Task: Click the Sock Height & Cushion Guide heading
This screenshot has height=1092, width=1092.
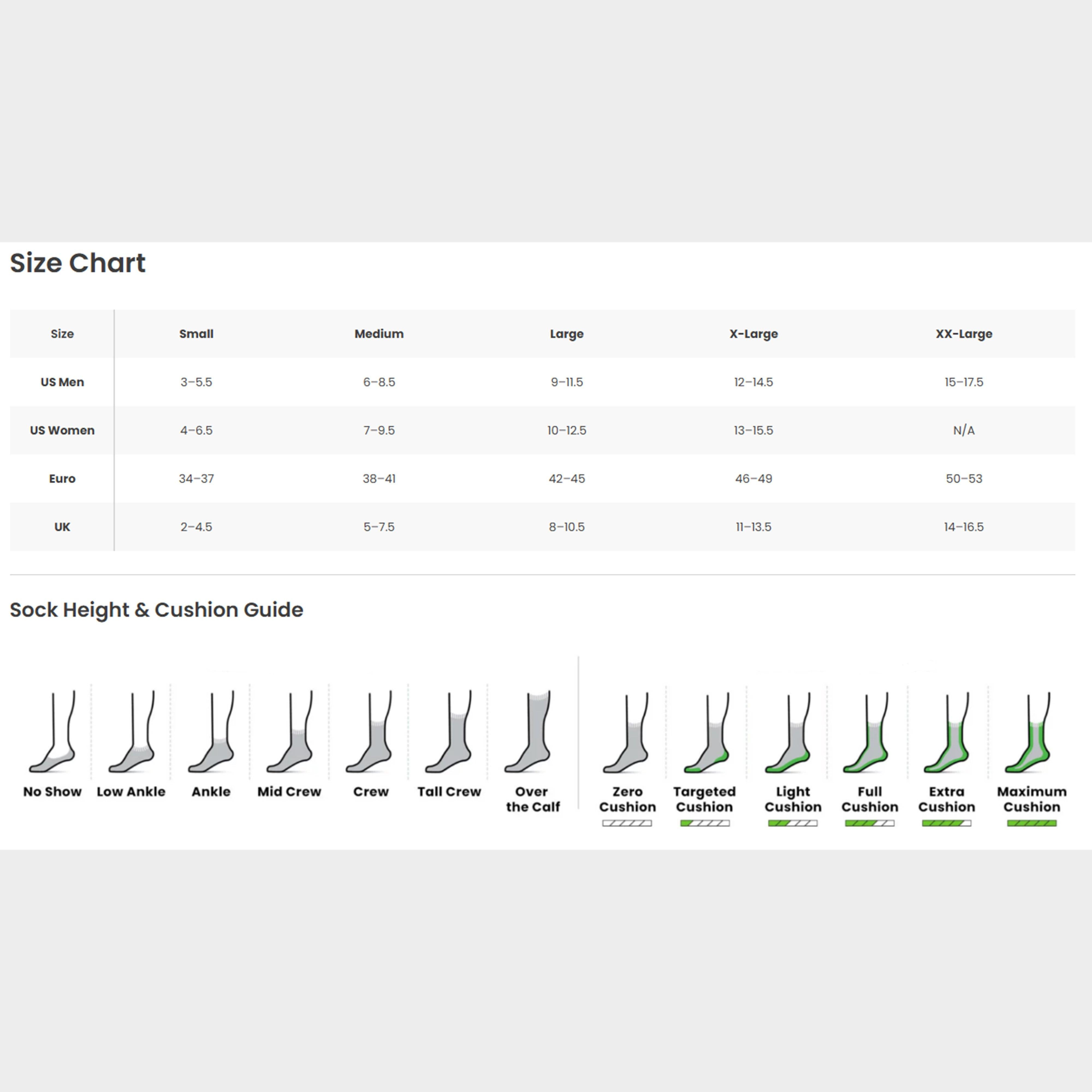Action: point(156,609)
